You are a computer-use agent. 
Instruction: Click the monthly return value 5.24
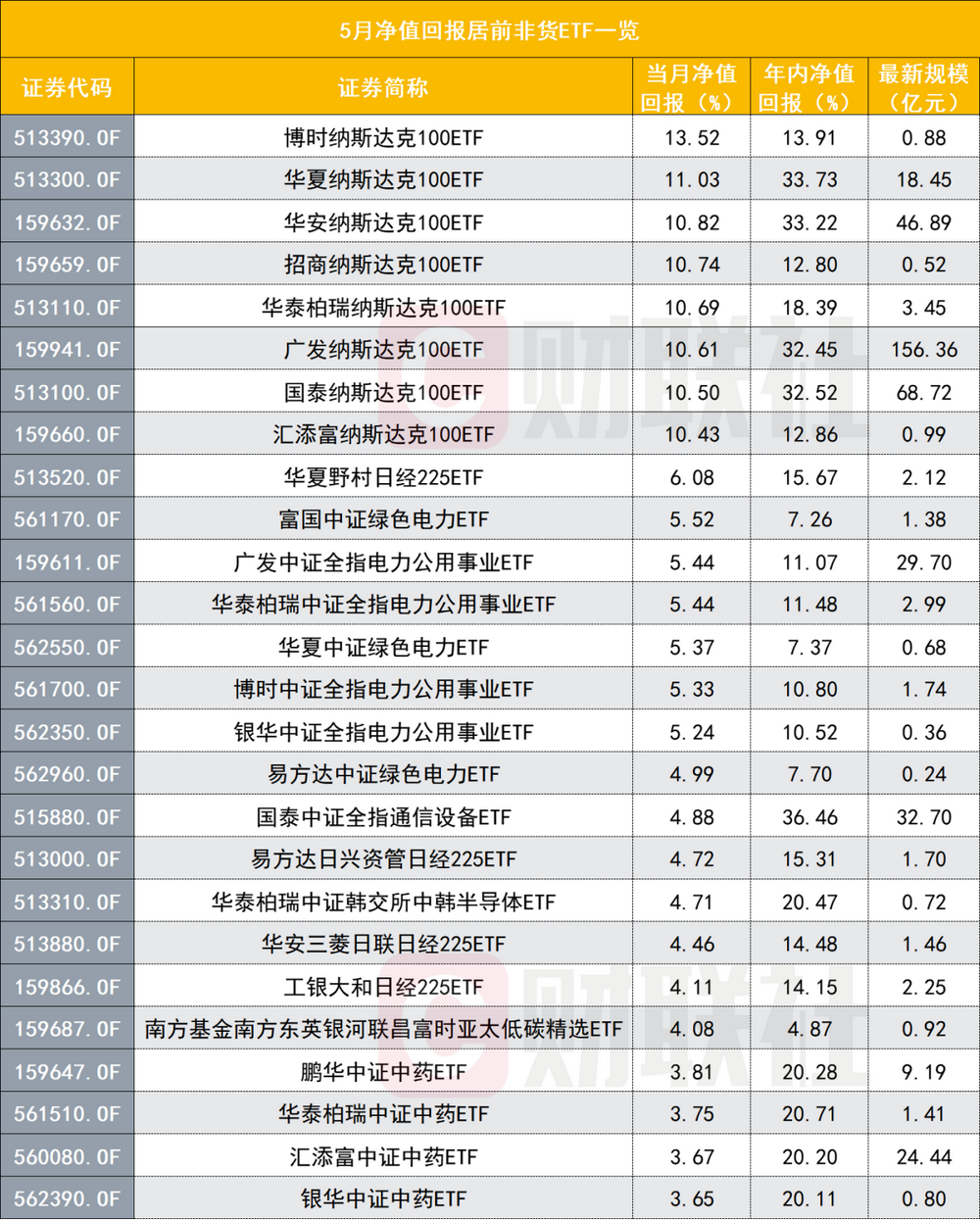692,733
